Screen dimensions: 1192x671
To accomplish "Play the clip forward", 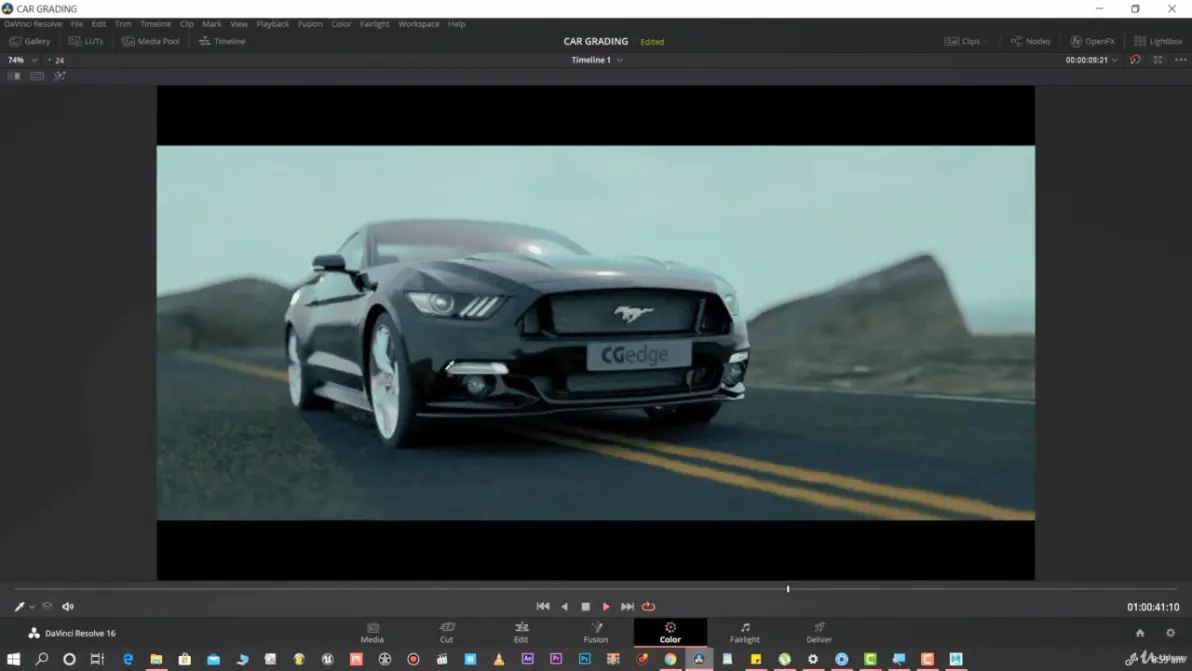I will [606, 606].
